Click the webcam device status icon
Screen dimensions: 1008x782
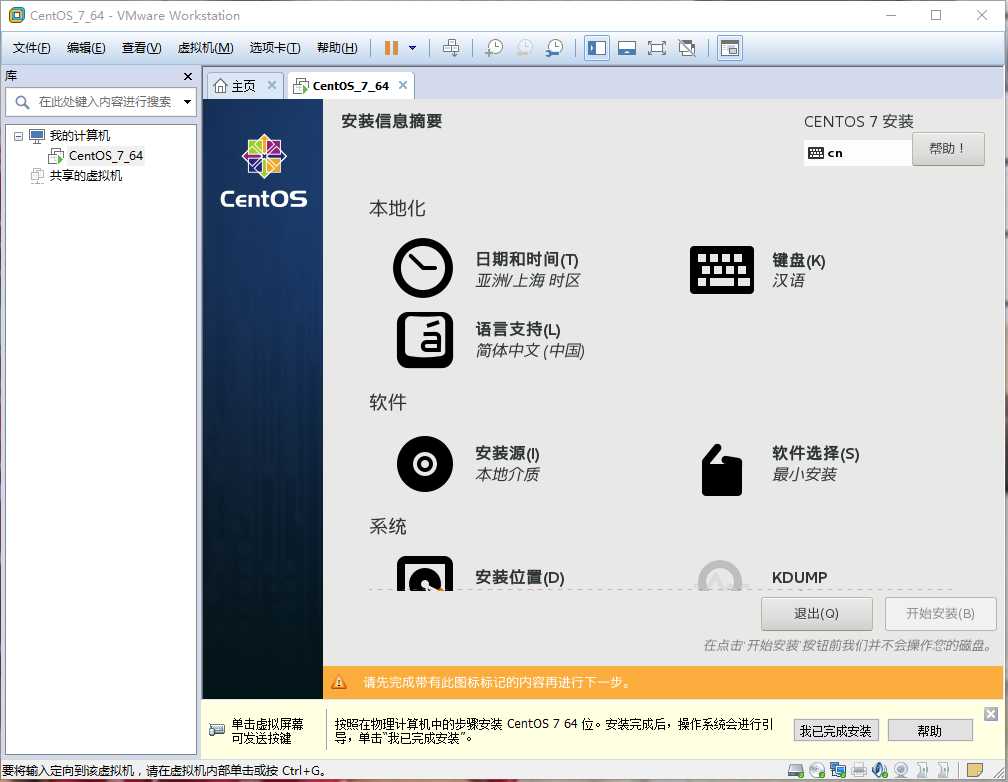[901, 770]
